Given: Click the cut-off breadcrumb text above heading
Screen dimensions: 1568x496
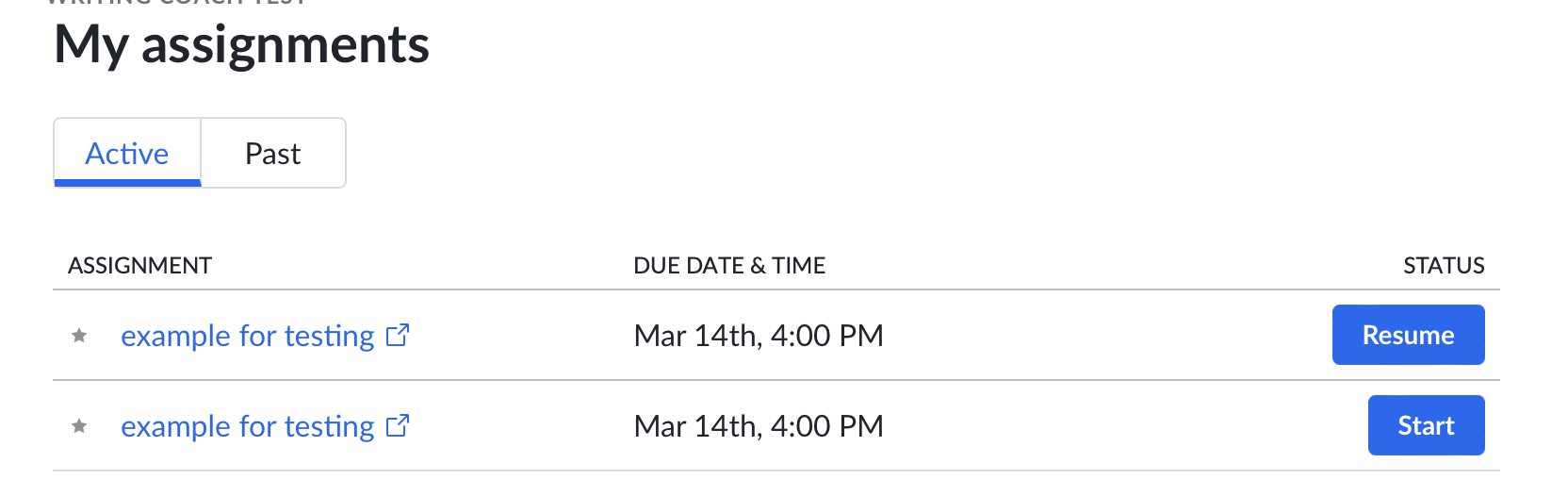Looking at the screenshot, I should (177, 3).
